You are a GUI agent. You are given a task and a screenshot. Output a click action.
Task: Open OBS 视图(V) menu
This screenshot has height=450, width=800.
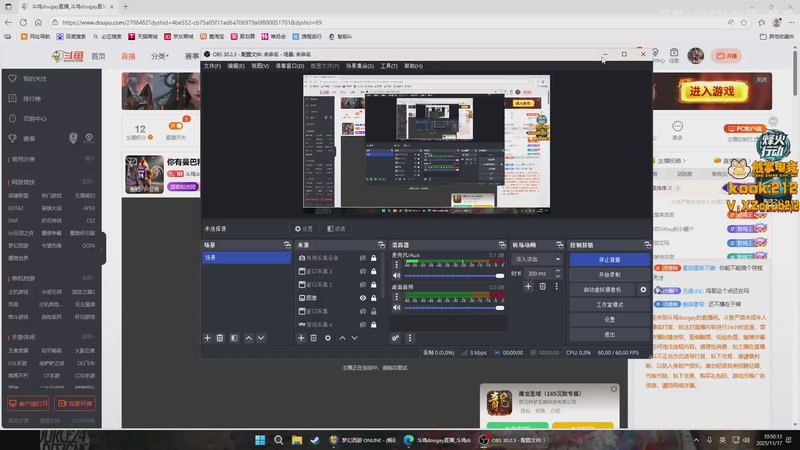pos(260,66)
